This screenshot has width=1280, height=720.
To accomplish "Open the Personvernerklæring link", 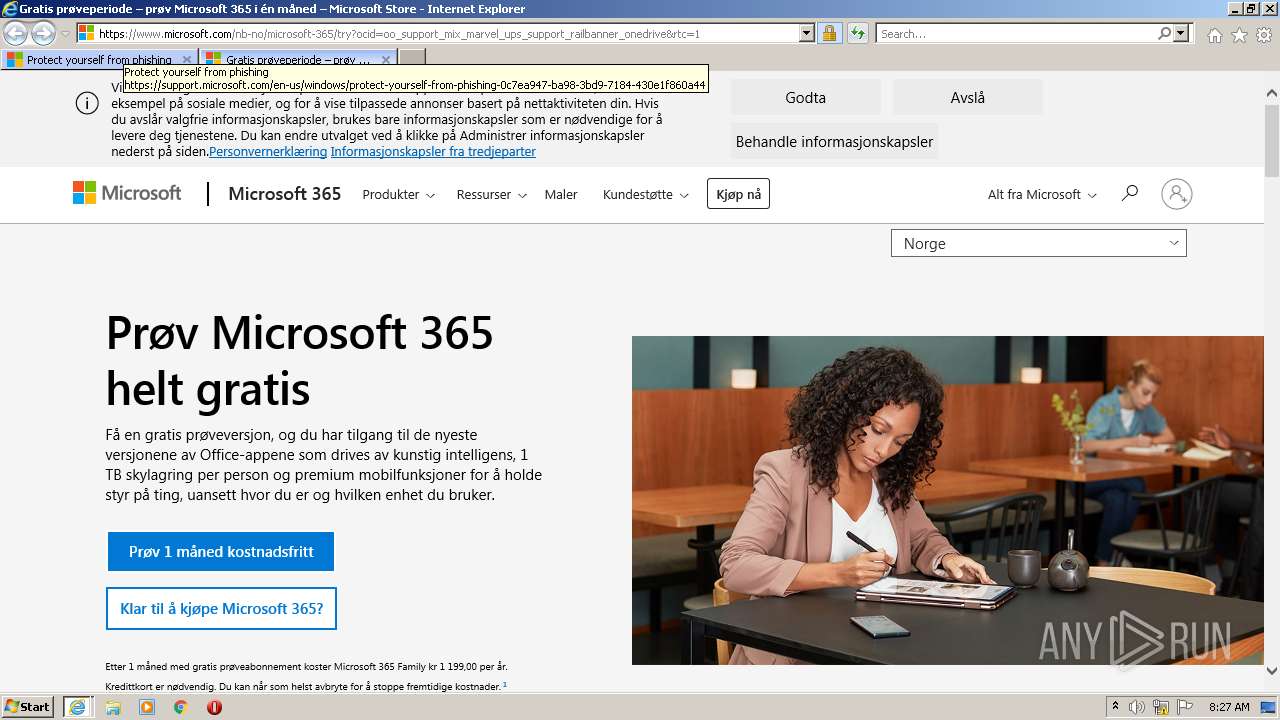I will click(x=268, y=151).
